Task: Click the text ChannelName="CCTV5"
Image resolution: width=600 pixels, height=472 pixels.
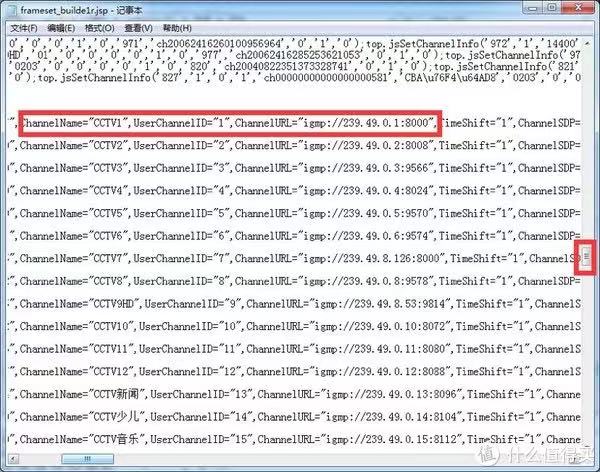Action: coord(74,213)
